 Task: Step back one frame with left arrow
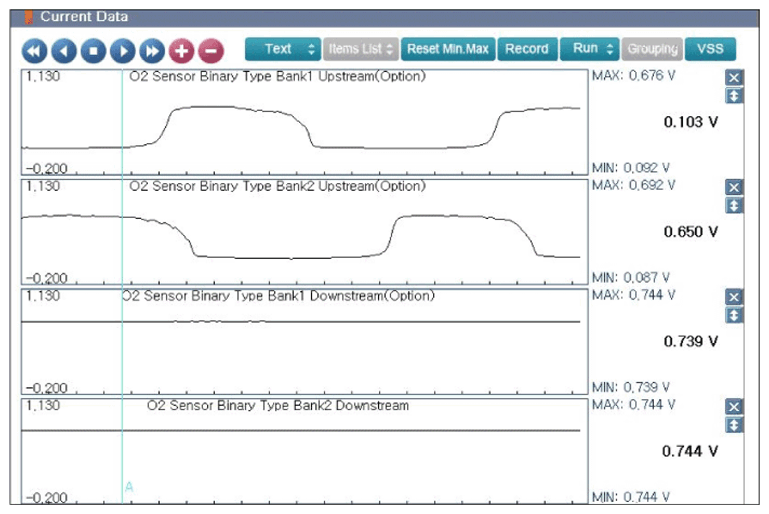tap(64, 51)
